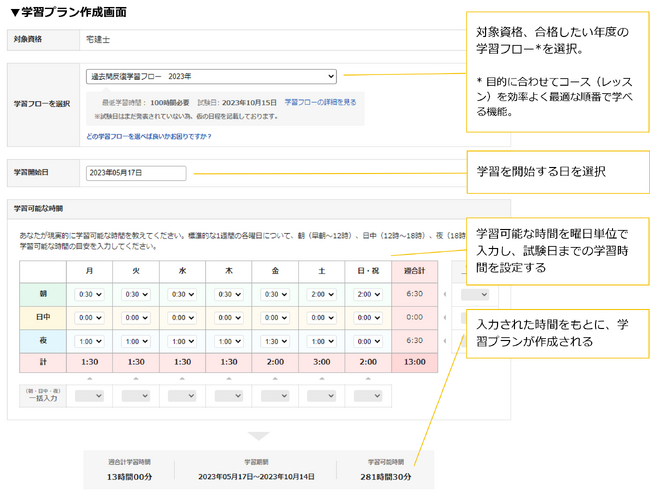Screen dimensions: 650x493
Task: Open Thursday daytime (日中) time dropdown
Action: pyautogui.click(x=227, y=318)
